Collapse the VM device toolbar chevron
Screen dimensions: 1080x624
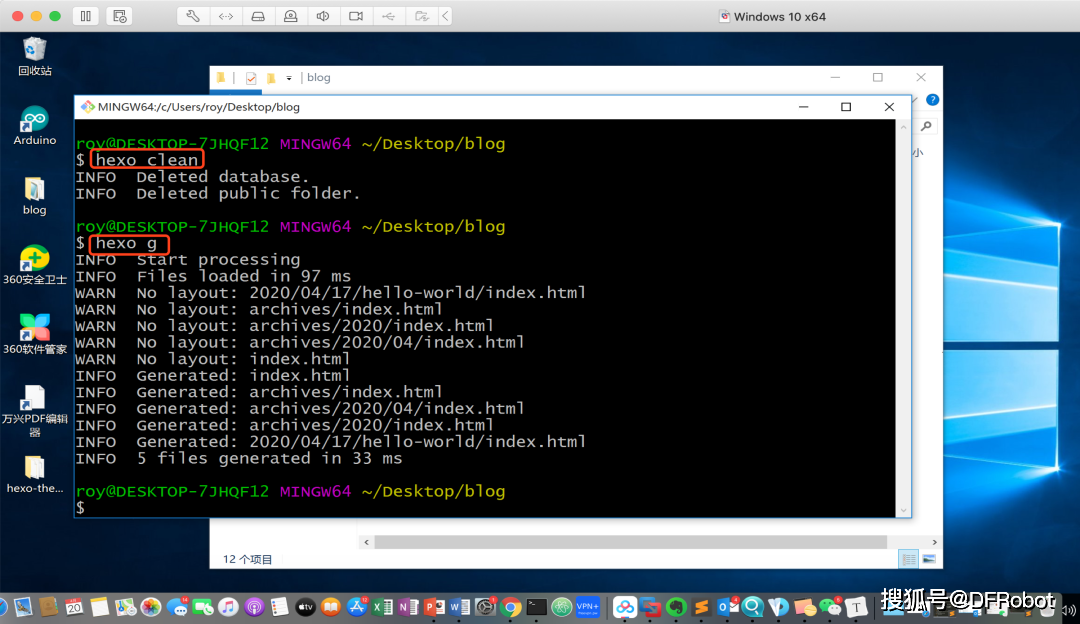click(446, 16)
